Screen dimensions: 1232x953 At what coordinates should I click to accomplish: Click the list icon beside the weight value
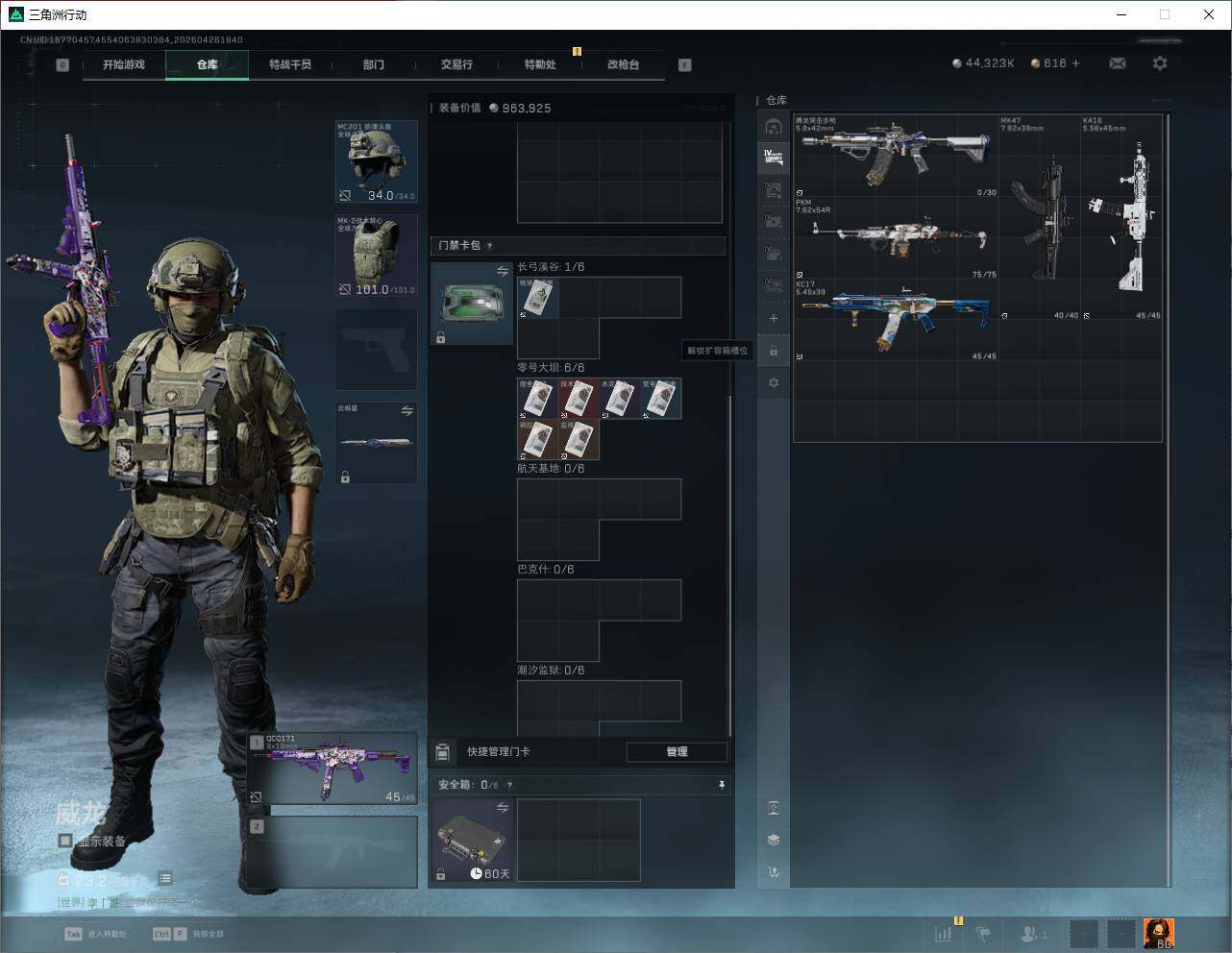coord(165,878)
